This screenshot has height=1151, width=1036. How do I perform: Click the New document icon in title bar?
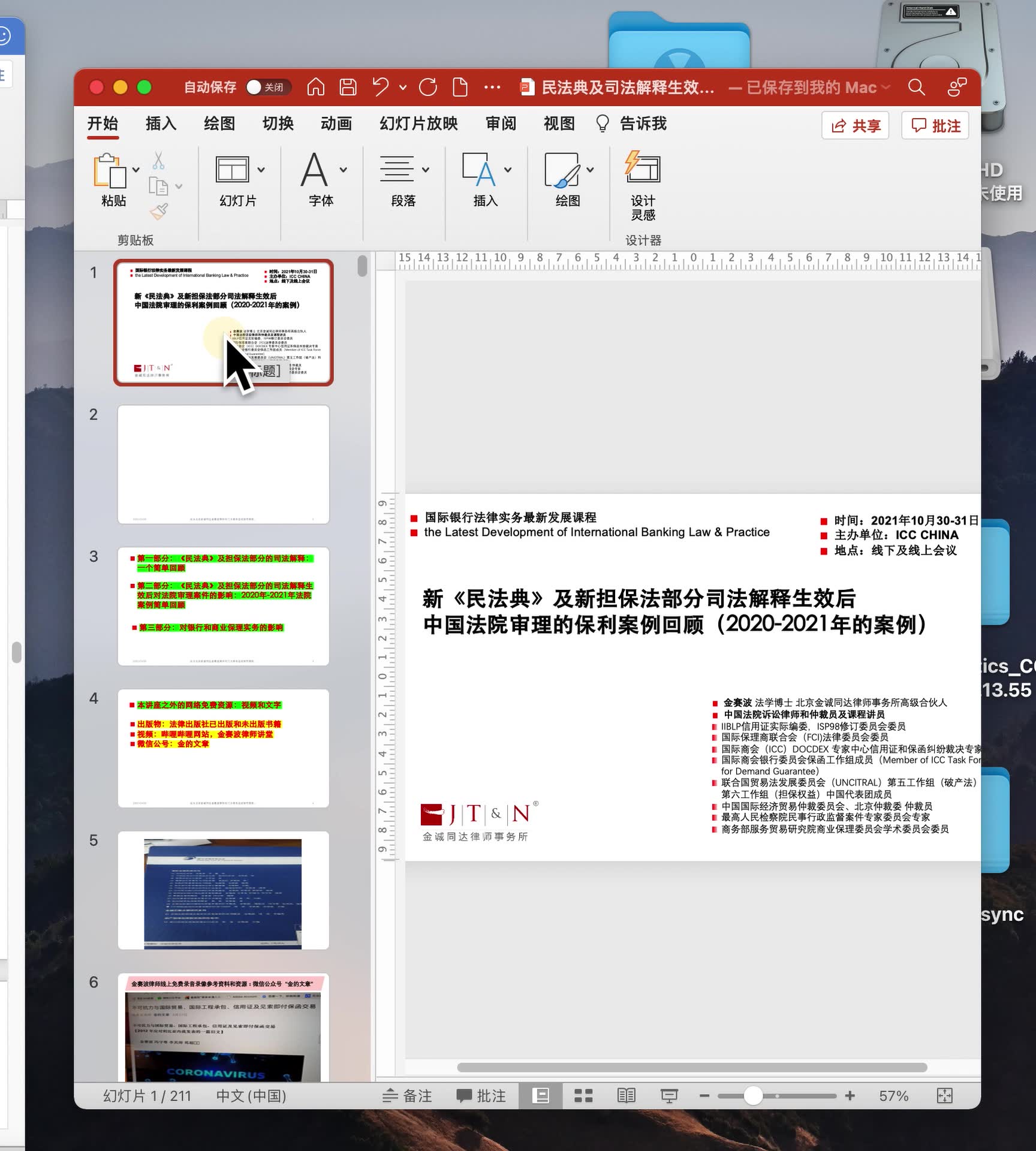460,88
